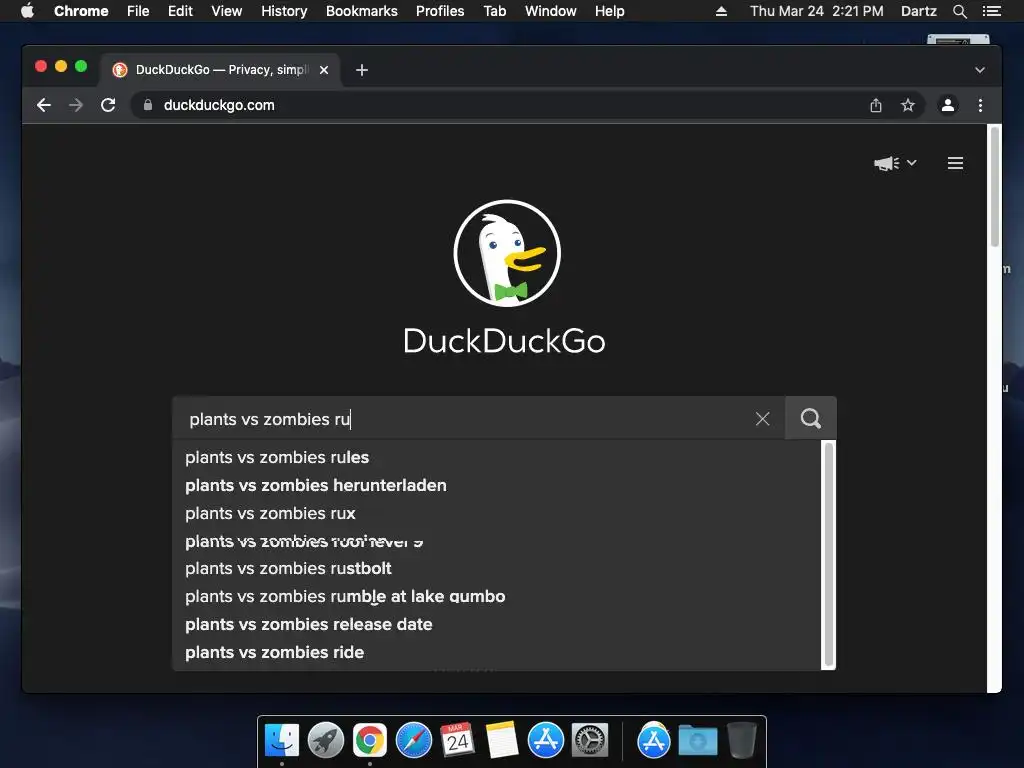Click the eject icon in the menu bar
Screen dimensions: 1024x768
[721, 11]
